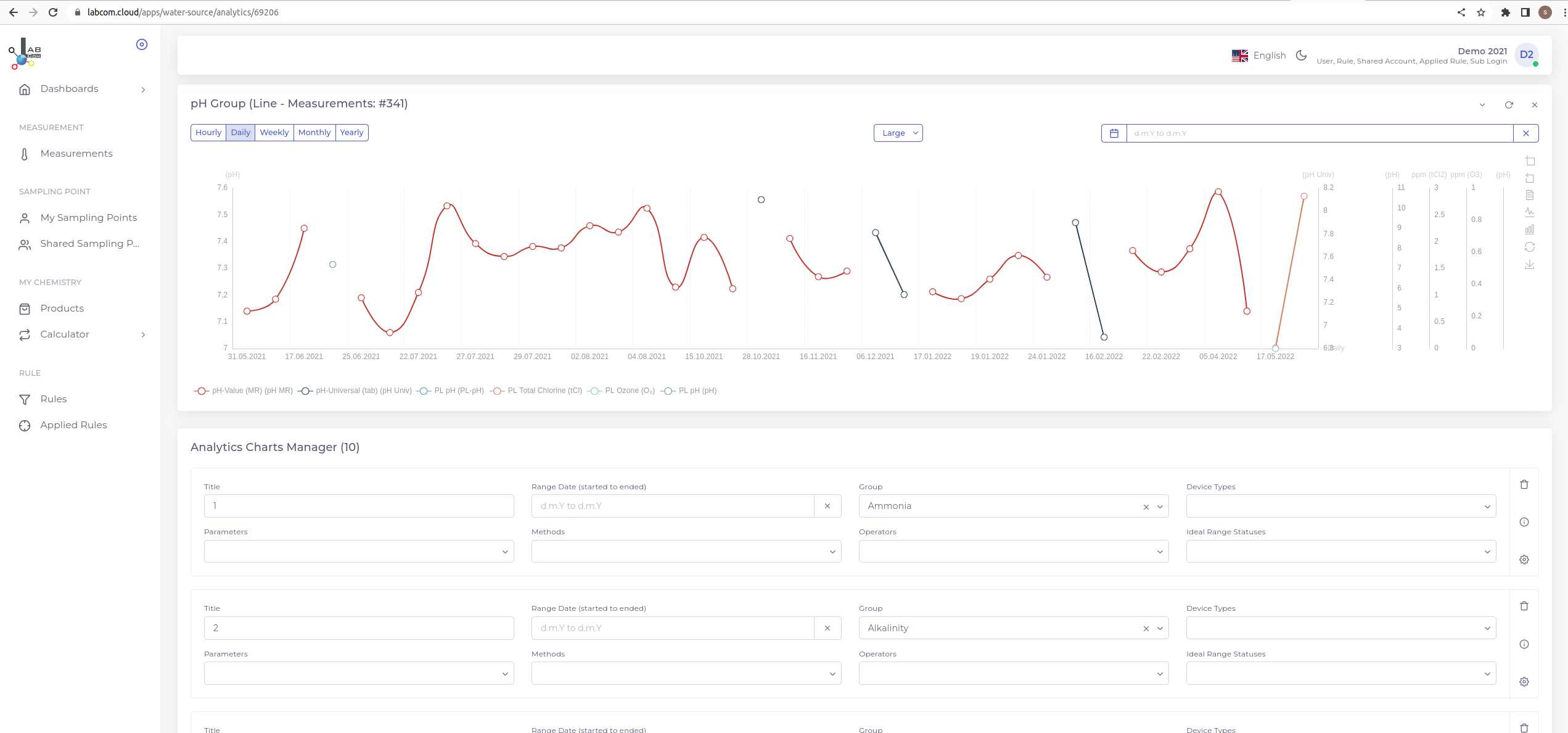Toggle dark mode moon icon
The image size is (1568, 733).
click(1302, 56)
